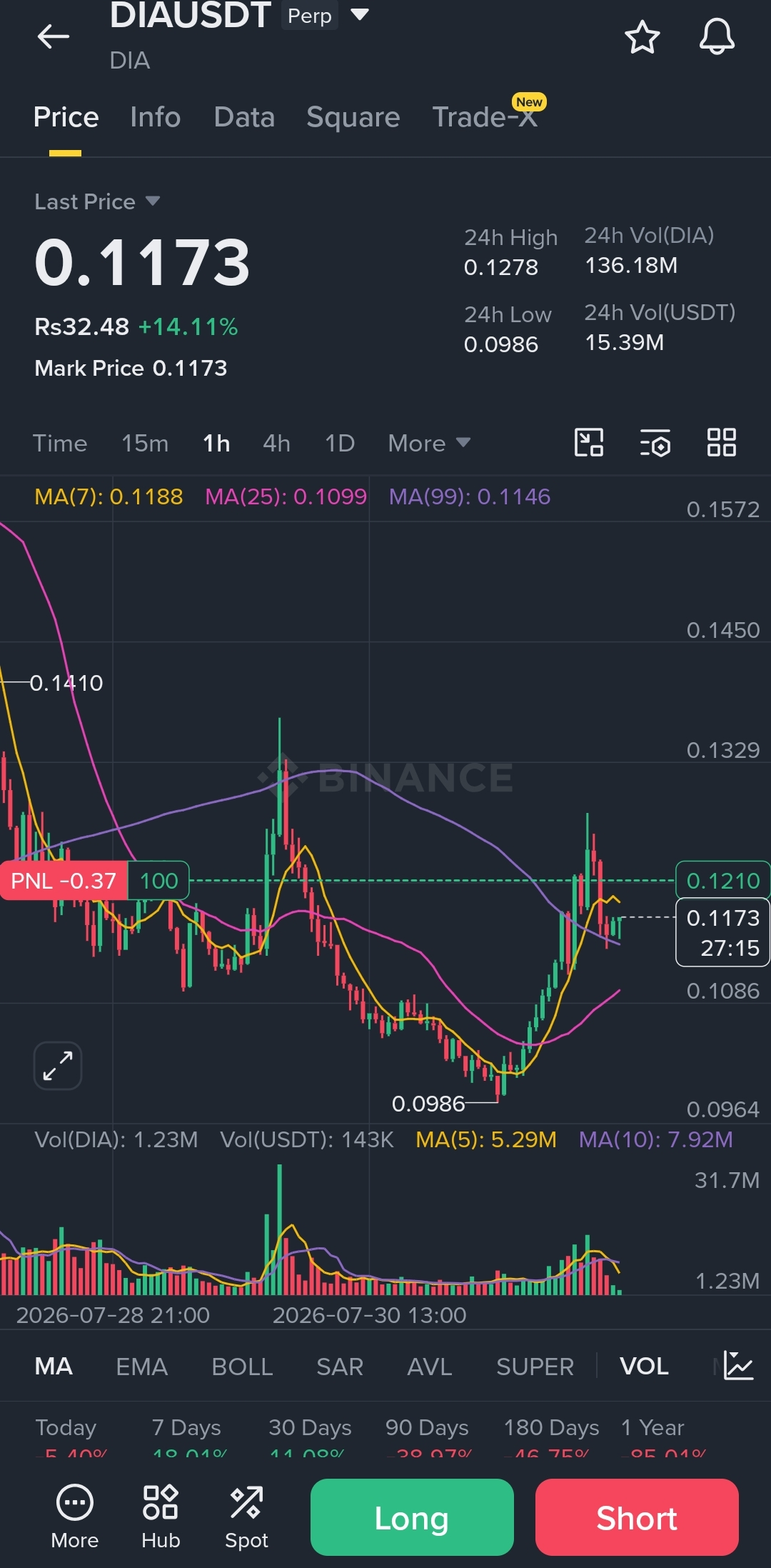Tap the 1 Year performance label
This screenshot has height=1568, width=771.
tap(652, 1428)
